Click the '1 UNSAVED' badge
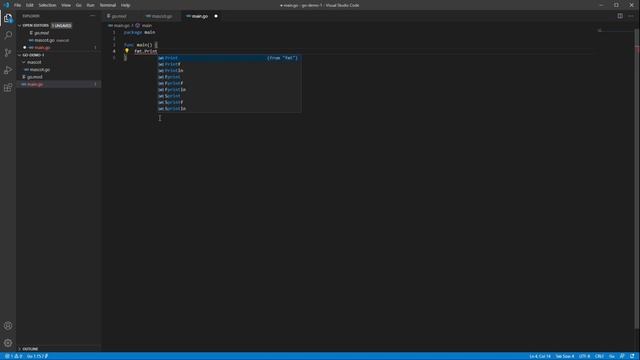640x360 pixels. (x=62, y=25)
